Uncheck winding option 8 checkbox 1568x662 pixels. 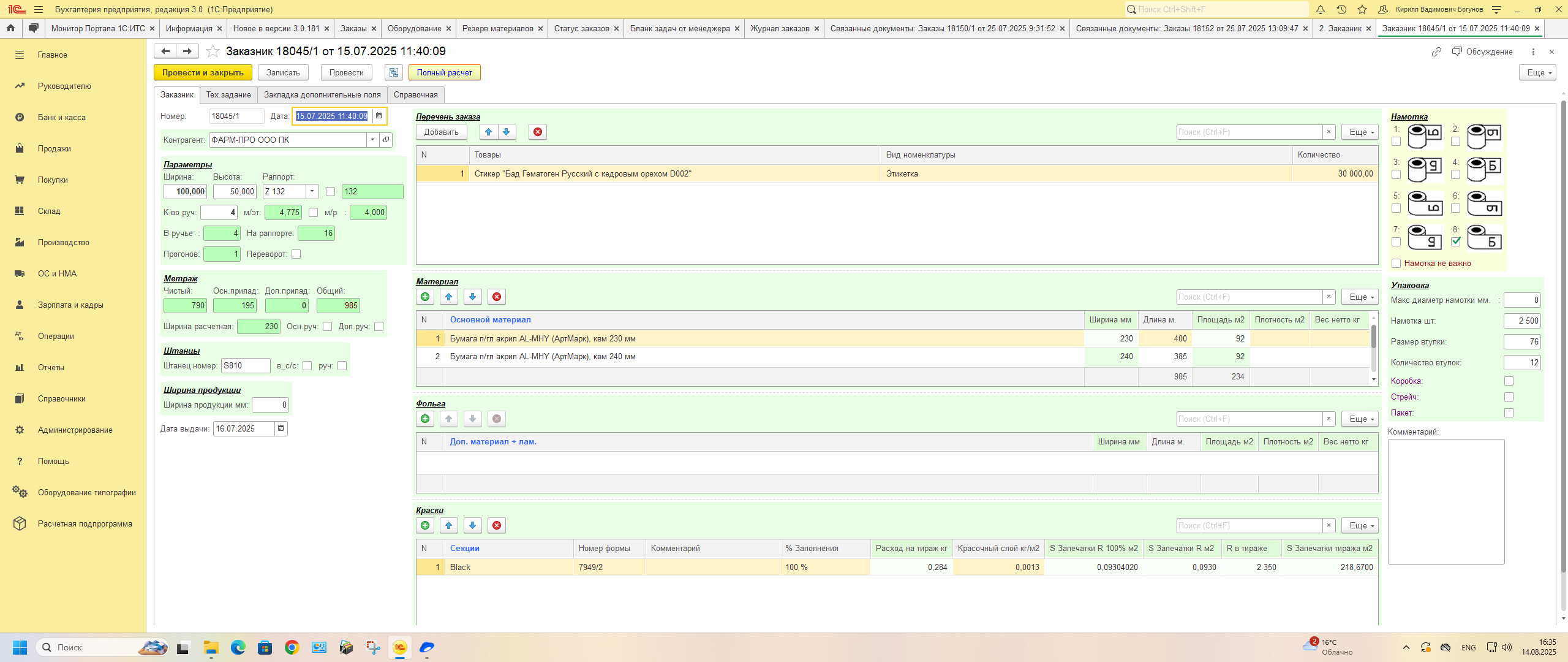(x=1456, y=242)
